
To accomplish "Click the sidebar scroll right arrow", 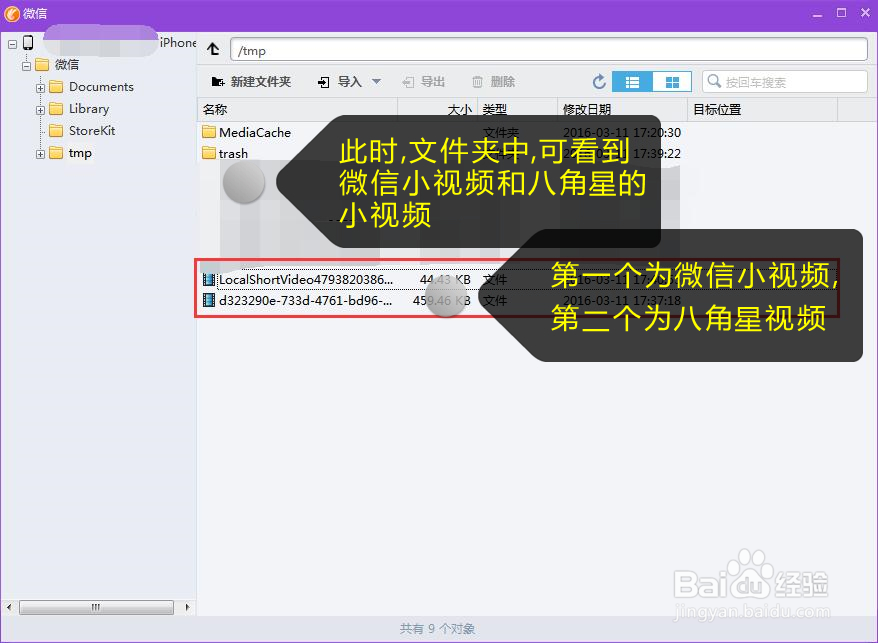I will (187, 607).
